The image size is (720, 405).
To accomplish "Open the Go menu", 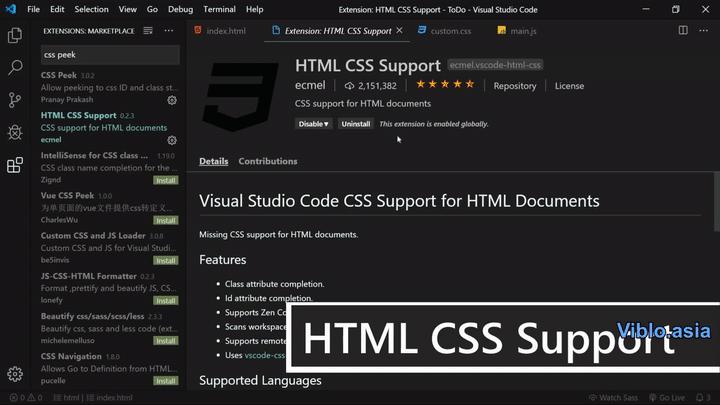I will click(152, 9).
